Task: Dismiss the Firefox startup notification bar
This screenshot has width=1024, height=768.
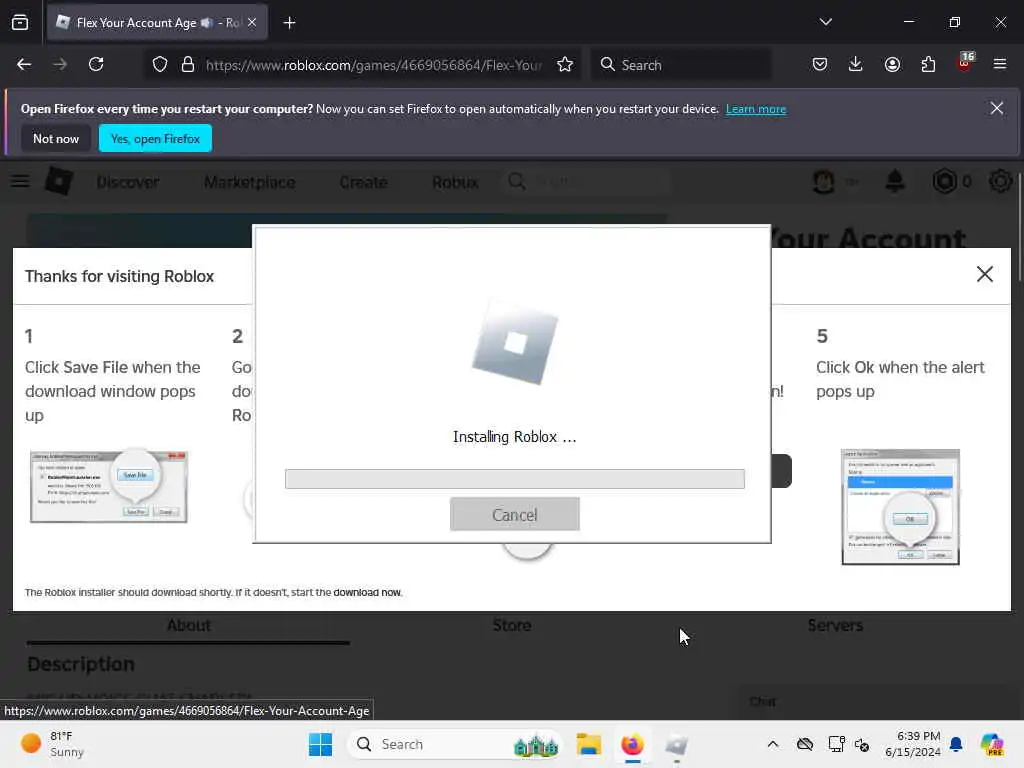Action: (997, 108)
